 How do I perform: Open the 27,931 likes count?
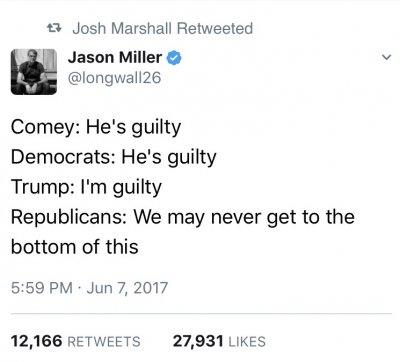[198, 341]
